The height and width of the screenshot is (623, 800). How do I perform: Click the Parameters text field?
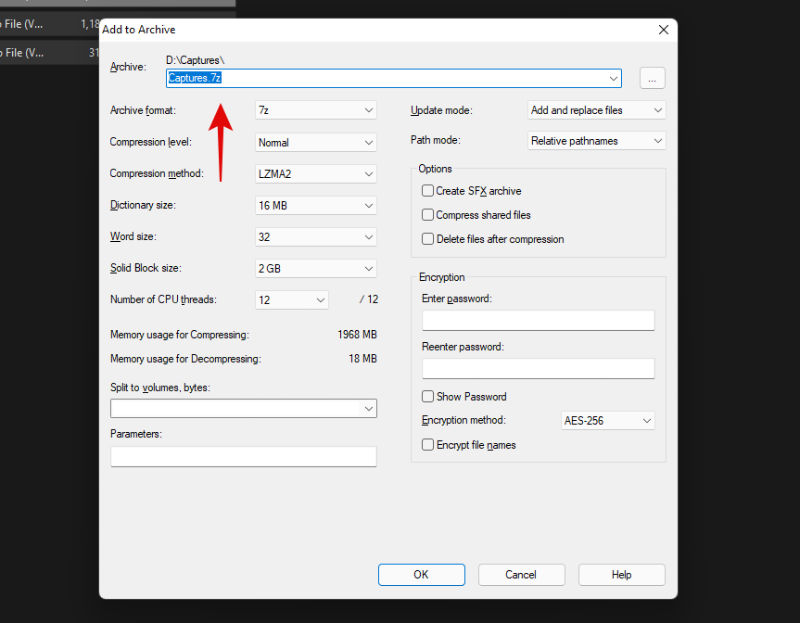click(x=243, y=456)
